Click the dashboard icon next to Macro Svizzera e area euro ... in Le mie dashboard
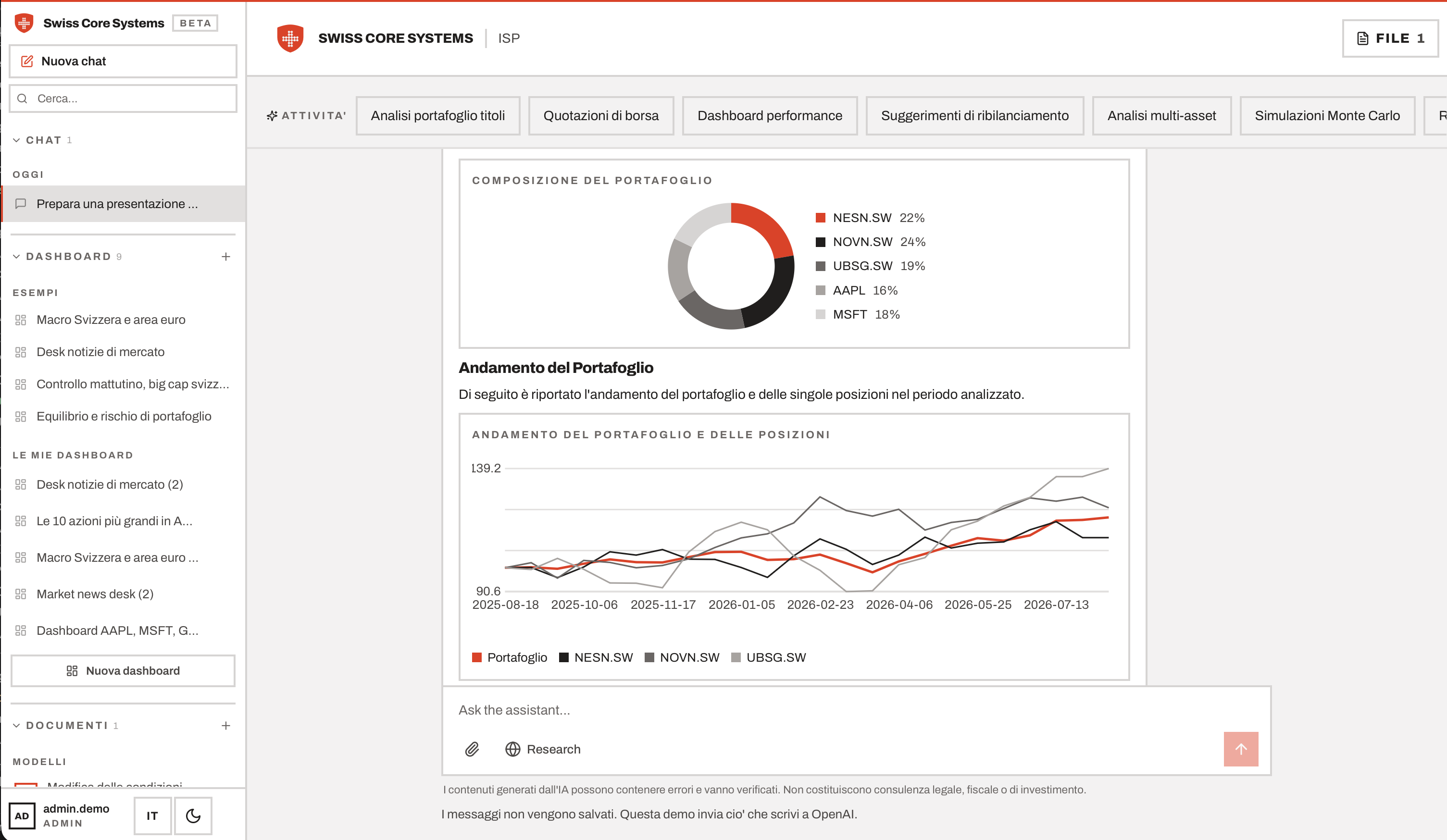1447x840 pixels. click(x=21, y=557)
